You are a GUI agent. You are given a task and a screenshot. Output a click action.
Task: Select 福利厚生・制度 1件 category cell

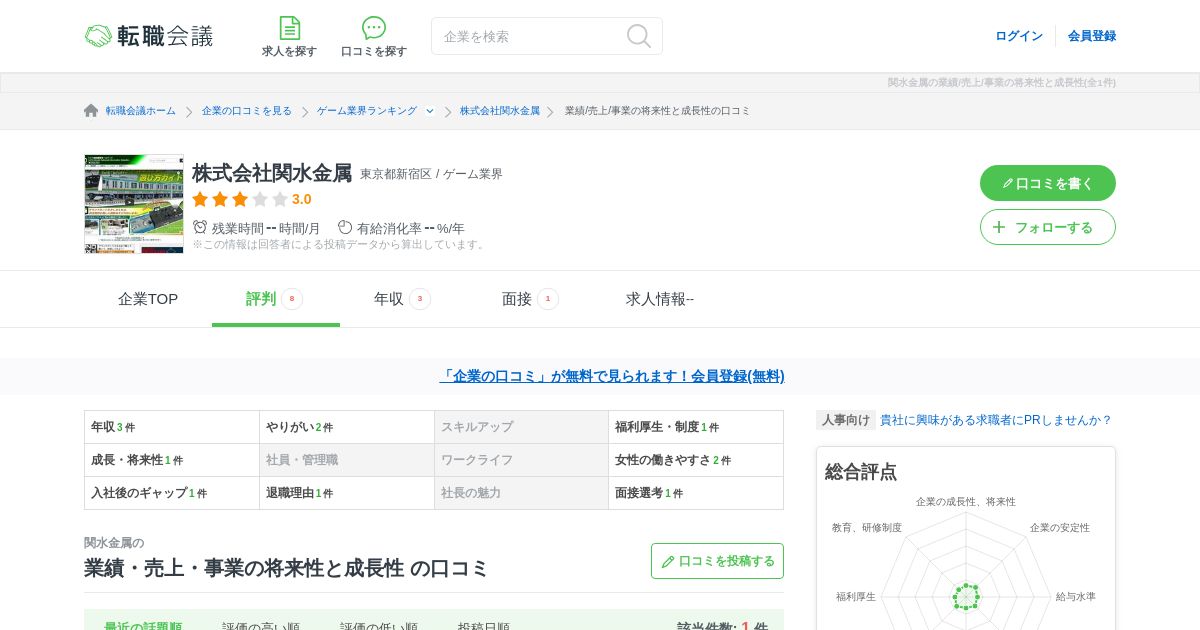tap(696, 427)
